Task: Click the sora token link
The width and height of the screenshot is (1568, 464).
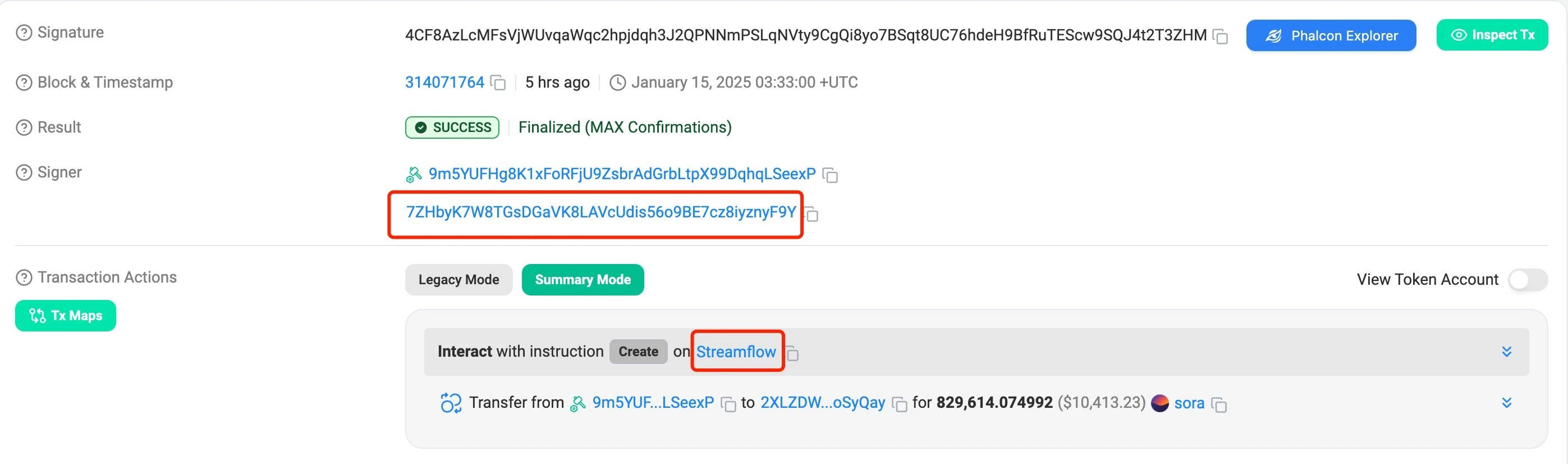Action: (x=1189, y=403)
